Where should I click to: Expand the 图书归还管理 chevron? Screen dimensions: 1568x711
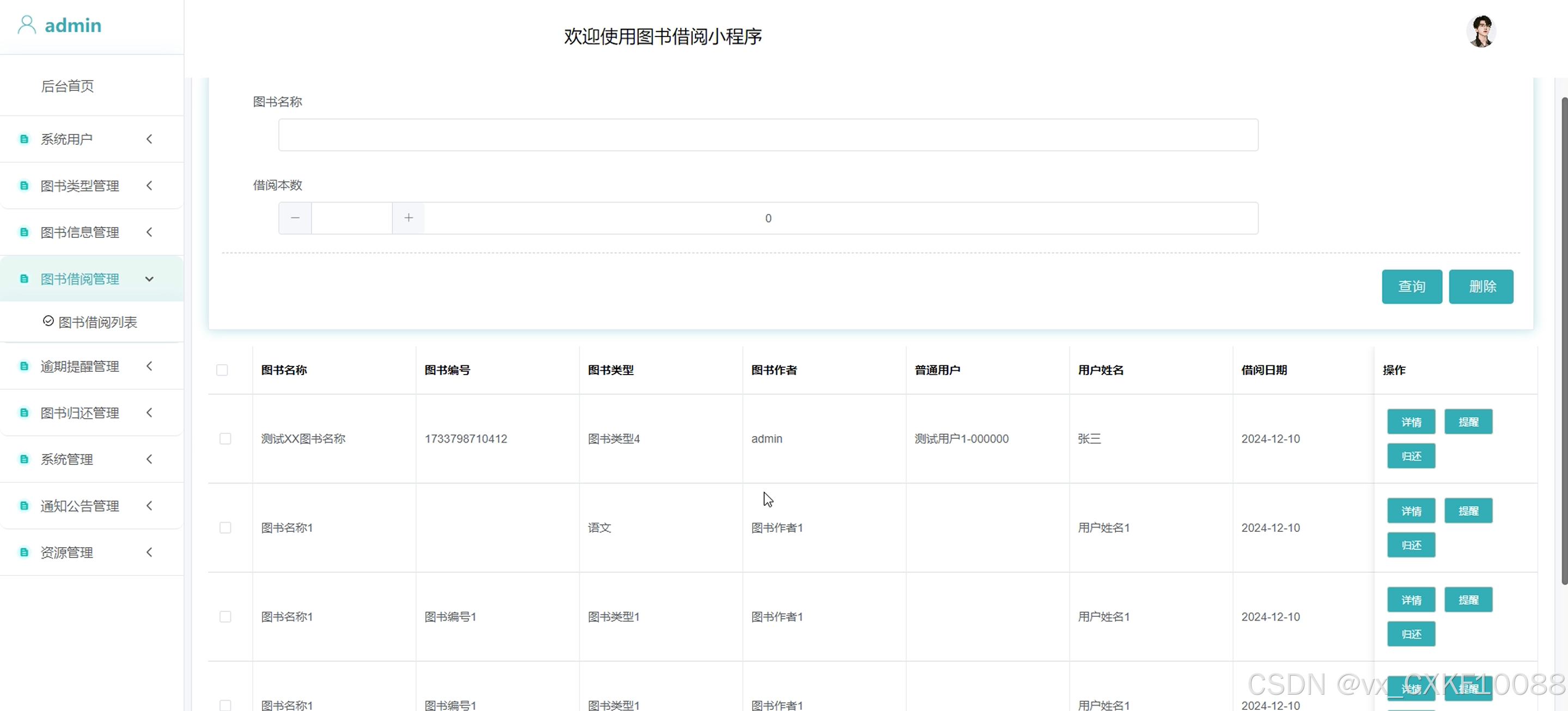pyautogui.click(x=149, y=413)
